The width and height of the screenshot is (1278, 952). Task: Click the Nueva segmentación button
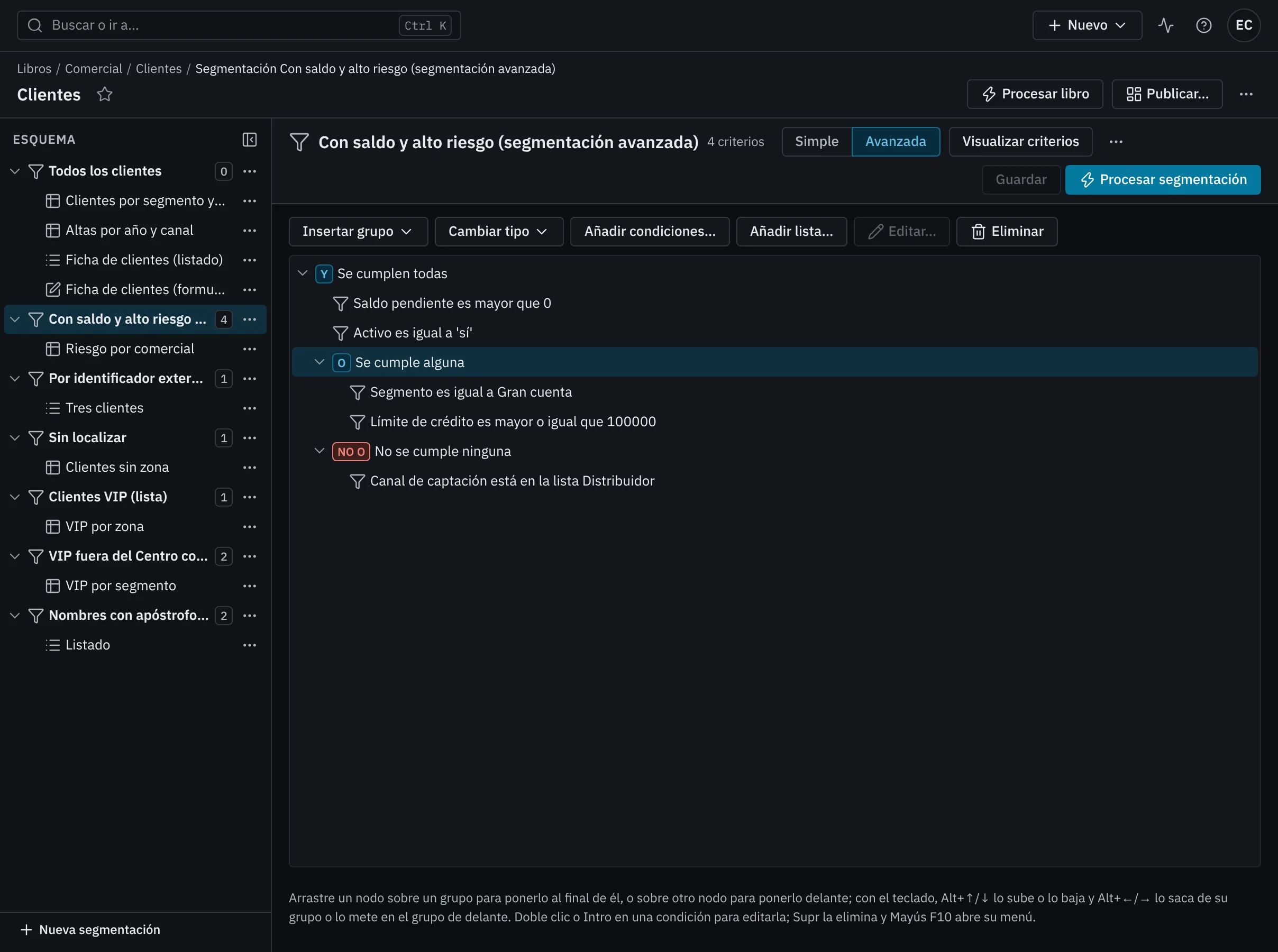click(x=90, y=930)
